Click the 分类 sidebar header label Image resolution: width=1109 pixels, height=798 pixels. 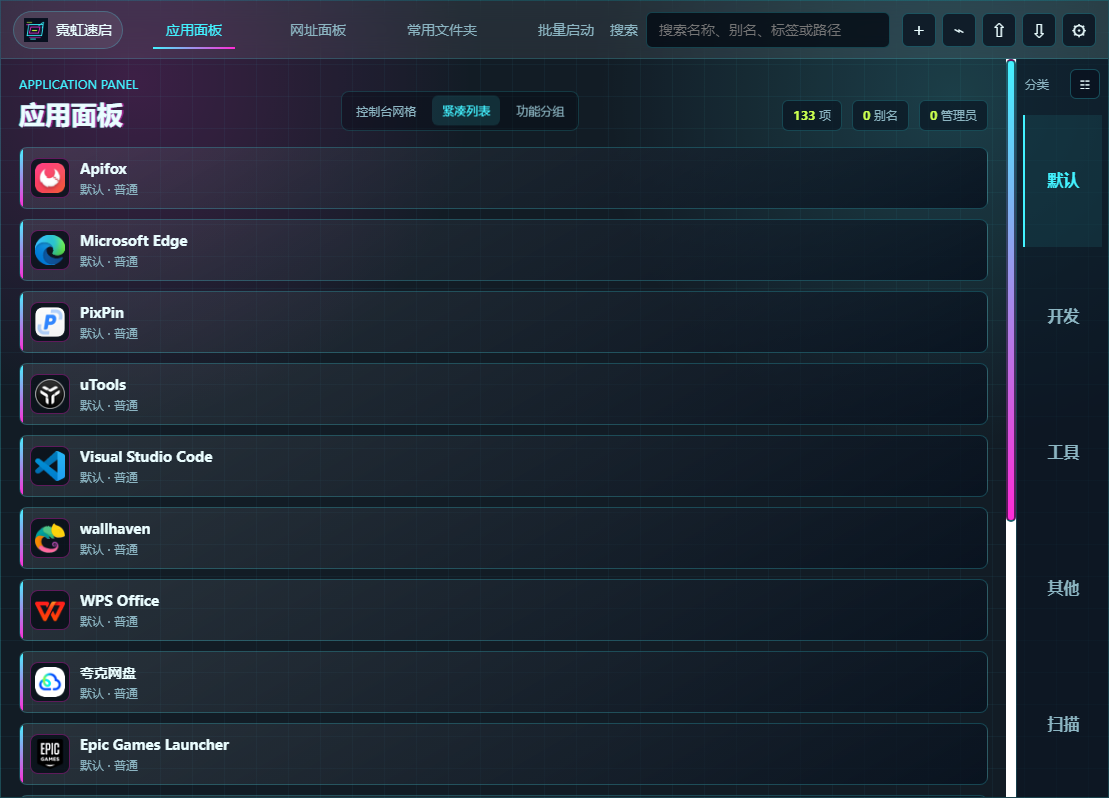pyautogui.click(x=1037, y=85)
